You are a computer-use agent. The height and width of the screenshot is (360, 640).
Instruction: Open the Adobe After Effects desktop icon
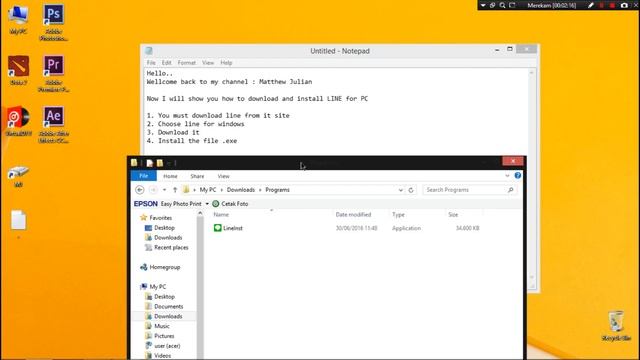point(53,124)
